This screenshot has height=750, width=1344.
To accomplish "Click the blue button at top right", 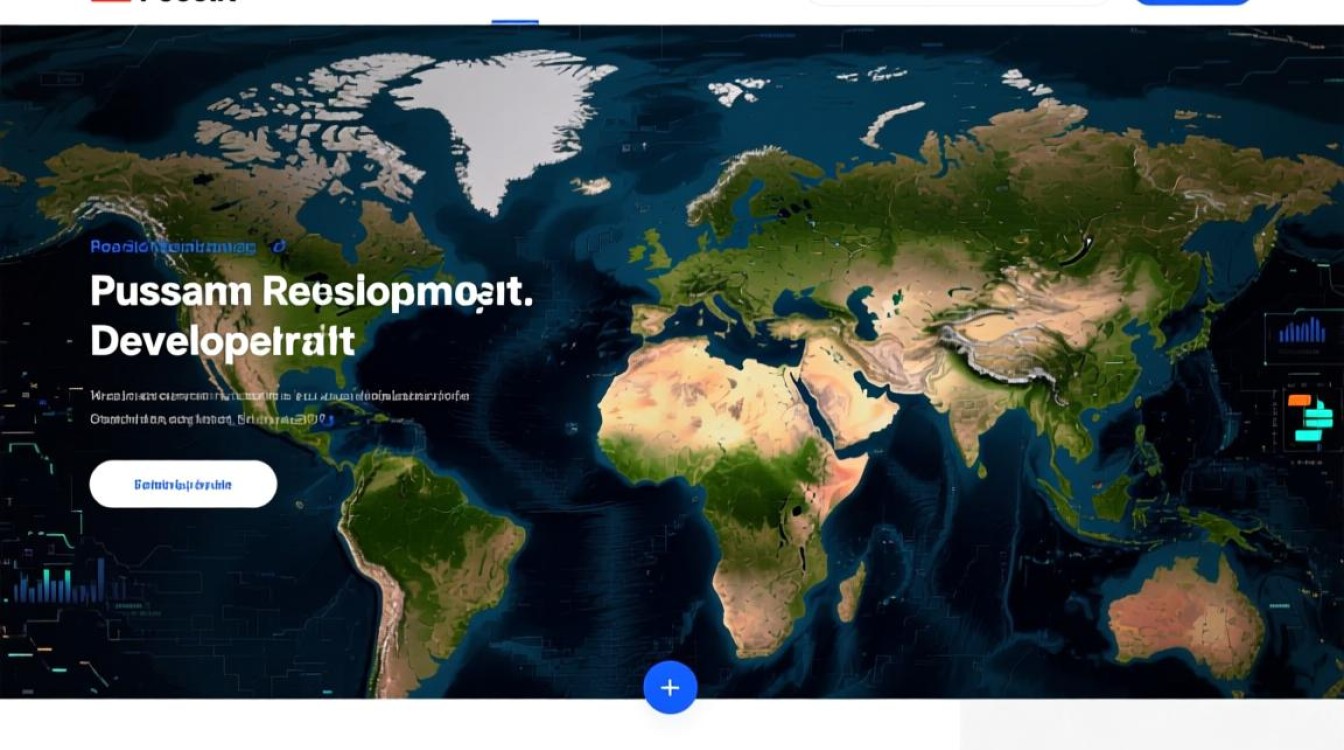I will click(1192, 1).
